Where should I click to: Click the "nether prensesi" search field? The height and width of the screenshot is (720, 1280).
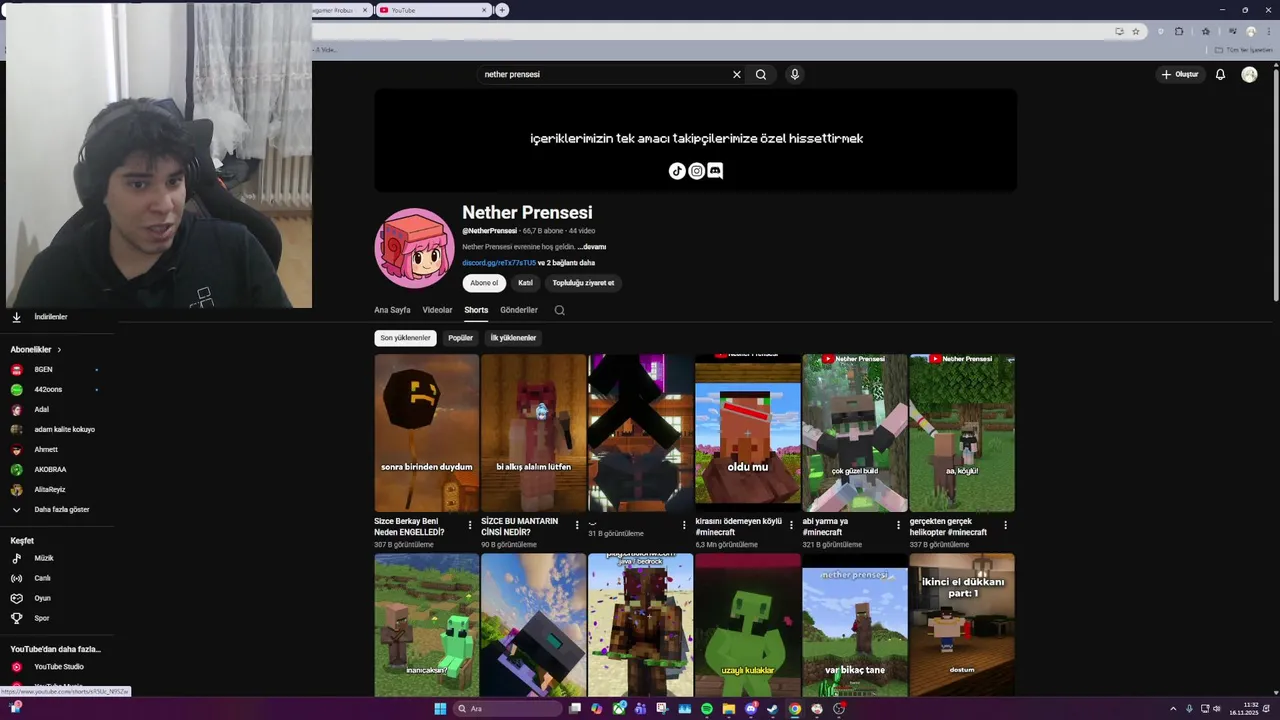(x=605, y=74)
